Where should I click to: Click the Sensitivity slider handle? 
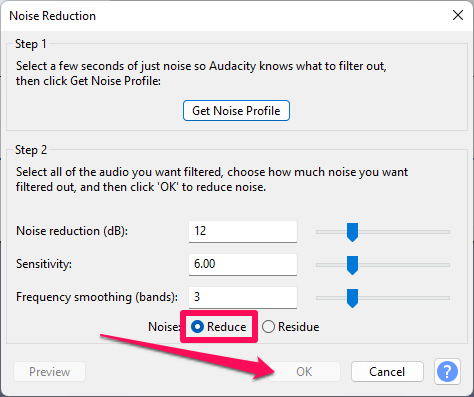tap(352, 265)
